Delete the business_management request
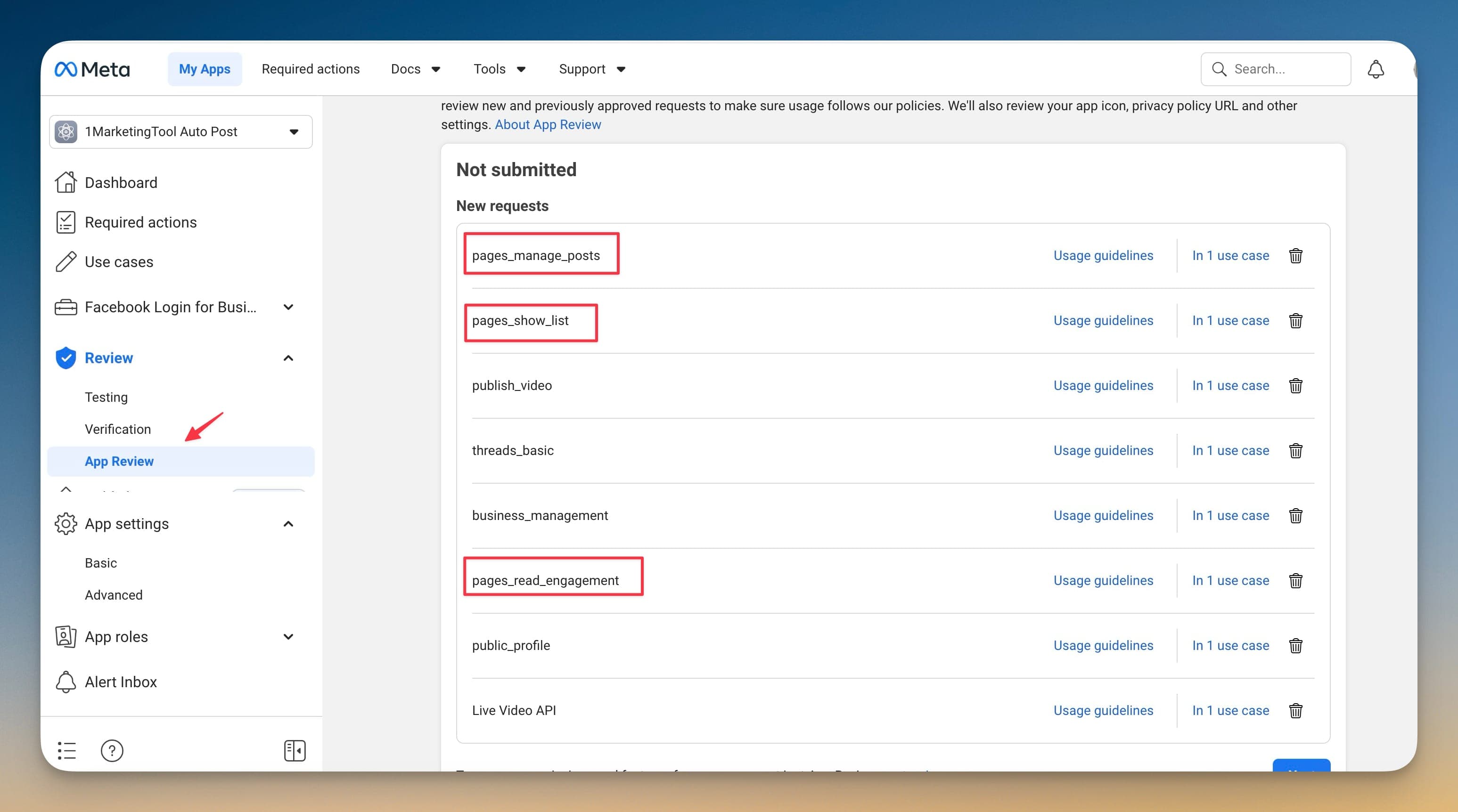The width and height of the screenshot is (1458, 812). pos(1295,516)
